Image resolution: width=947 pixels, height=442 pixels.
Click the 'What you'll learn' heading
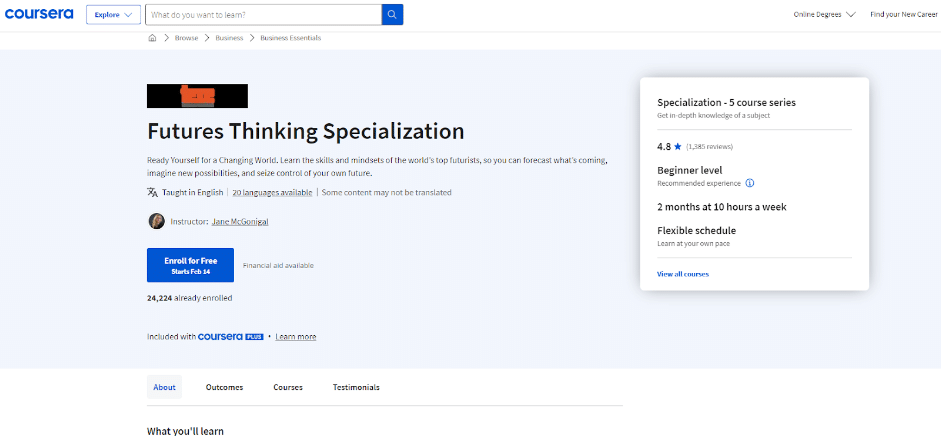click(x=185, y=431)
